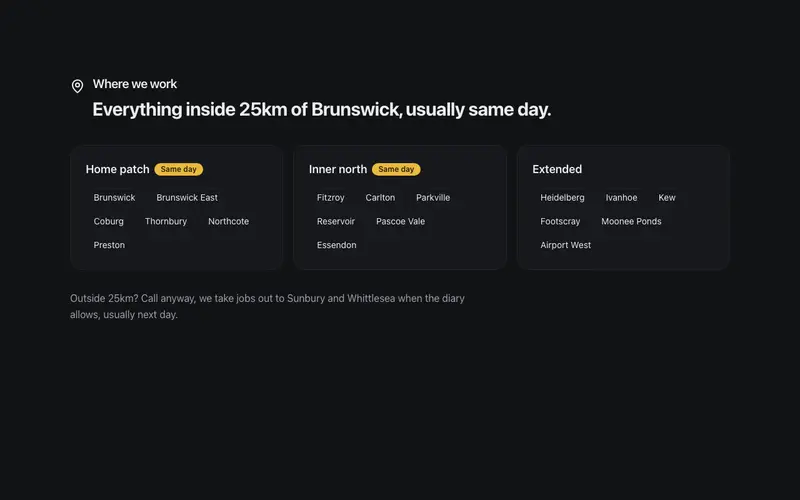
Task: Click Same day badge beside Inner north
Action: 396,169
